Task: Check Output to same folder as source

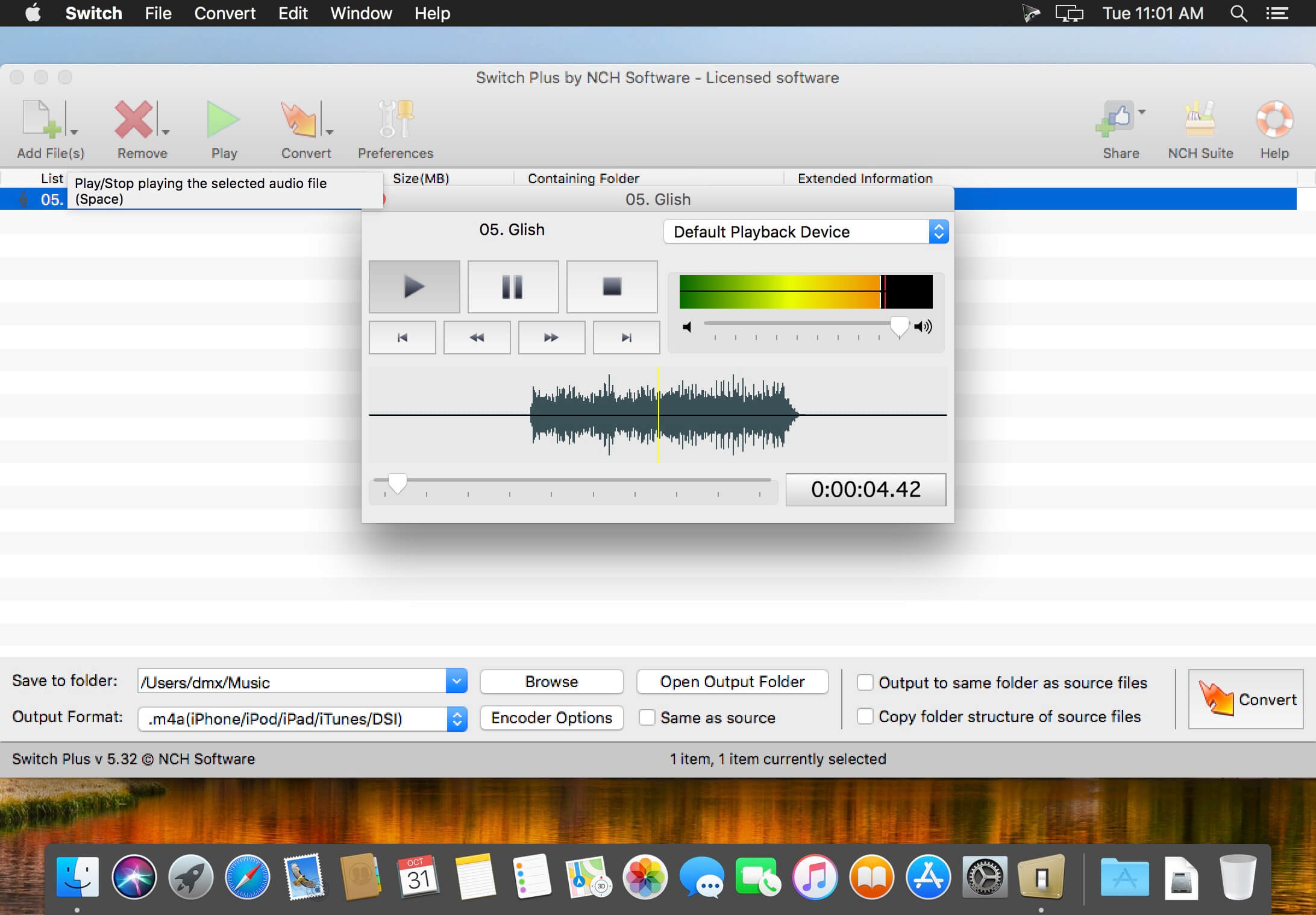Action: [865, 682]
